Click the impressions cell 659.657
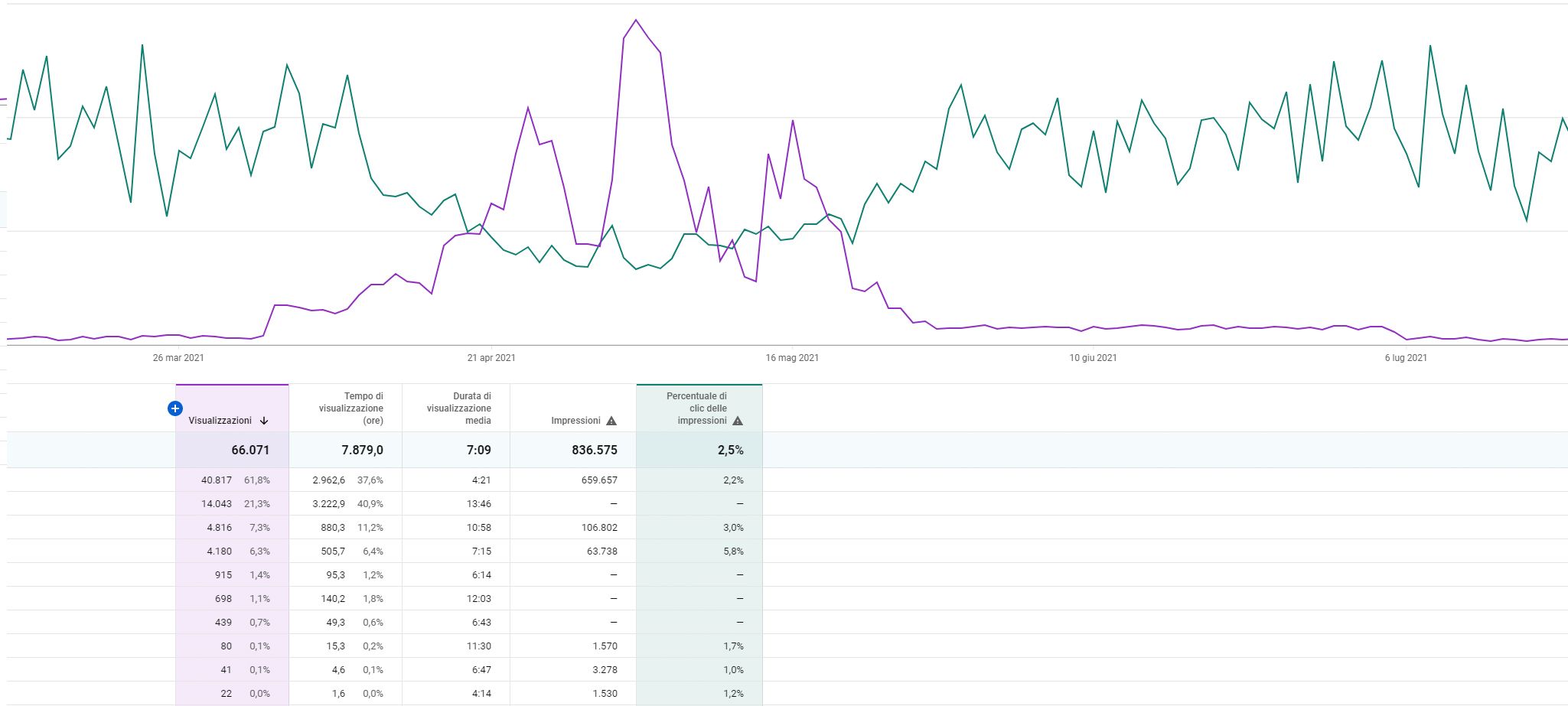The height and width of the screenshot is (706, 1568). [x=599, y=480]
